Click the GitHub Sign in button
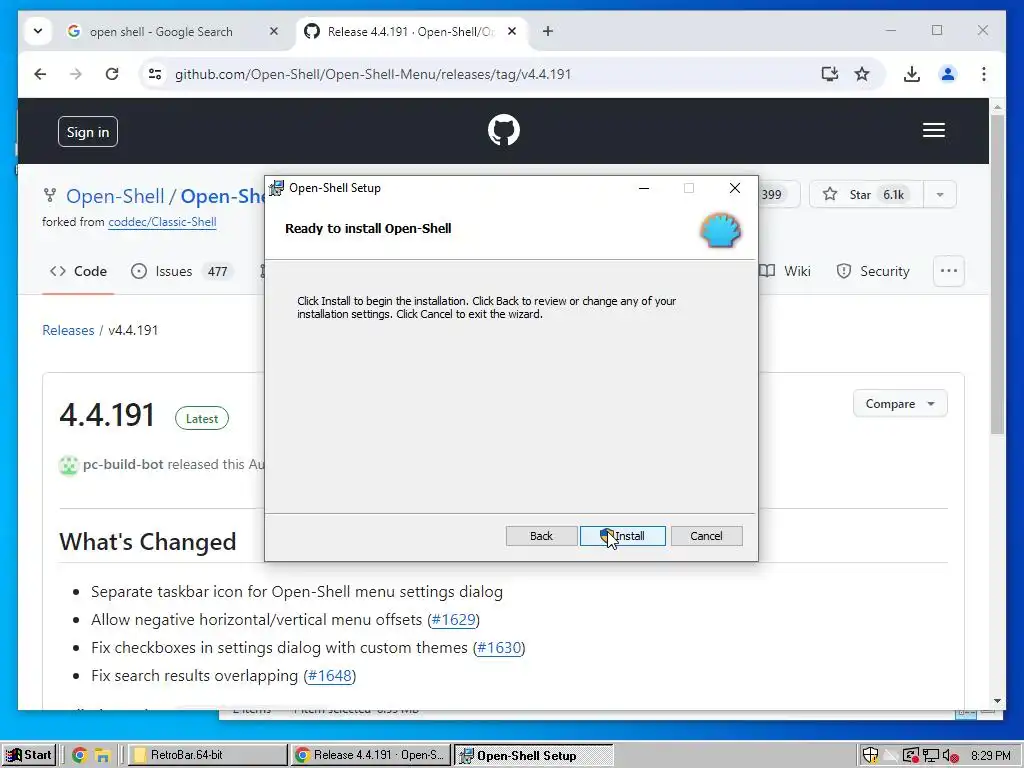1024x768 pixels. coord(88,131)
